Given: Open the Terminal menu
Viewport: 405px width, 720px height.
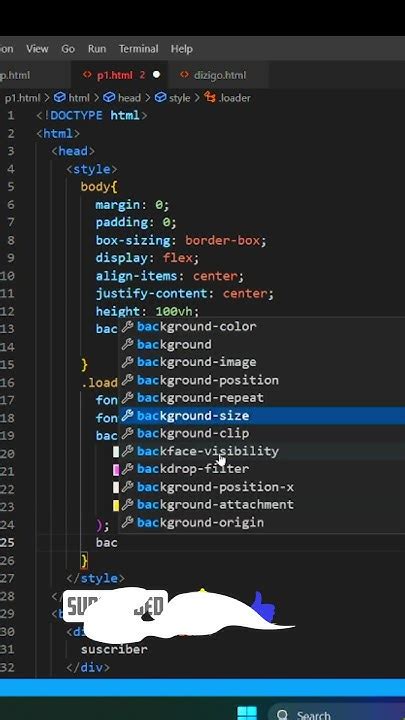Looking at the screenshot, I should tap(138, 49).
